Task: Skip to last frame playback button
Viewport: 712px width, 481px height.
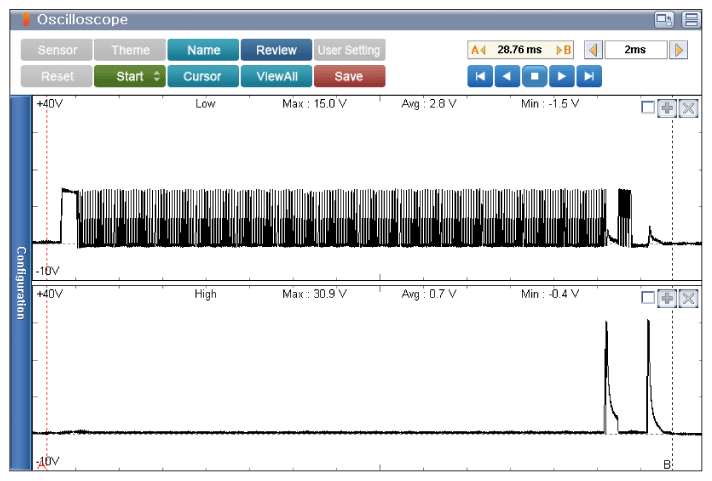Action: point(589,76)
